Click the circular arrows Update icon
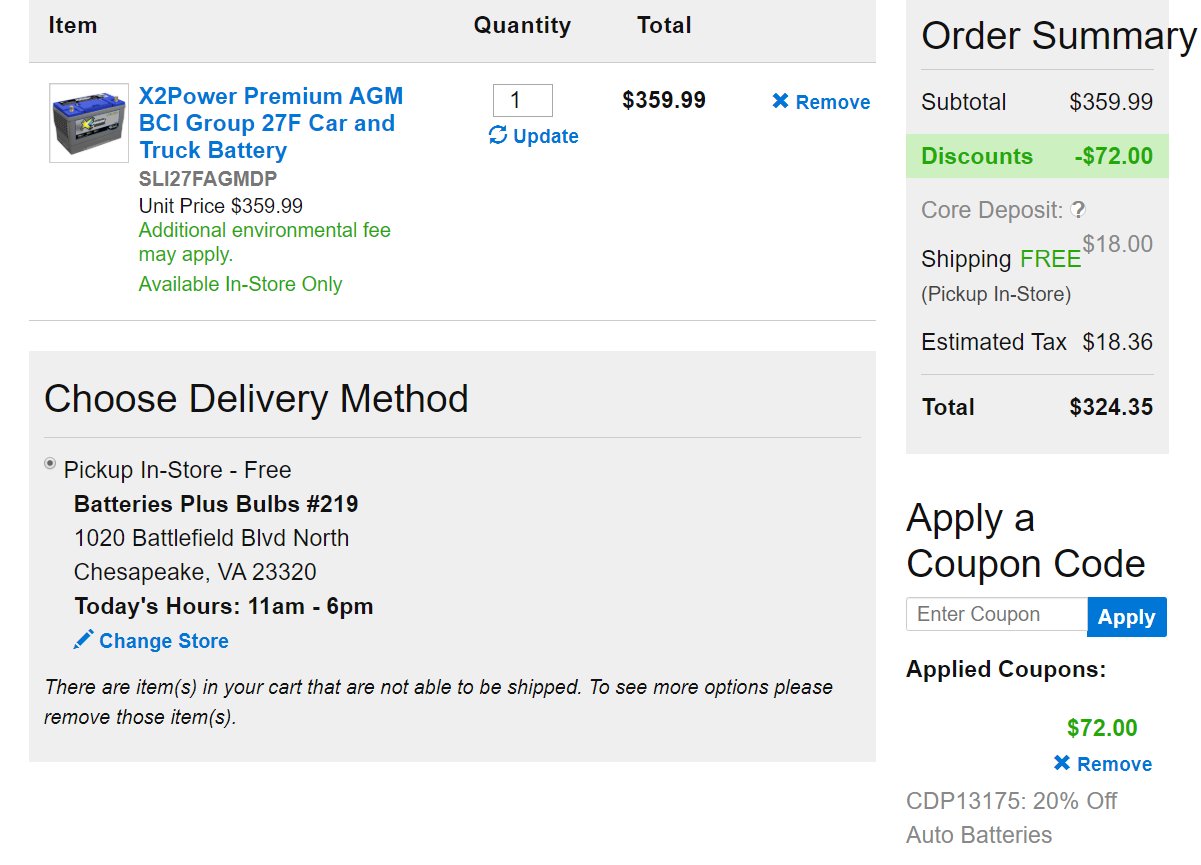The height and width of the screenshot is (865, 1201). pos(497,135)
